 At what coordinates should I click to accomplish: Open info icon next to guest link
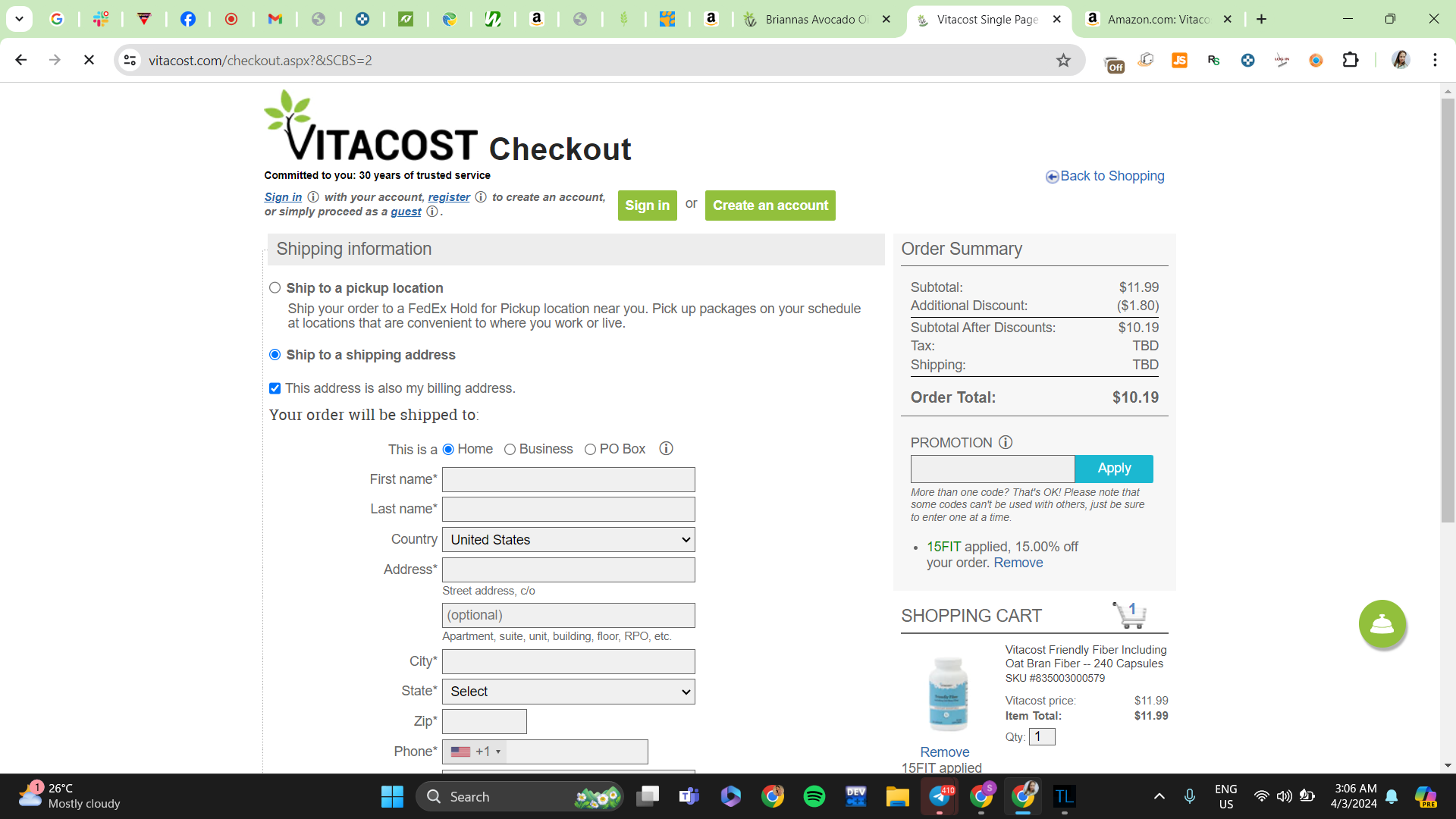click(x=432, y=212)
